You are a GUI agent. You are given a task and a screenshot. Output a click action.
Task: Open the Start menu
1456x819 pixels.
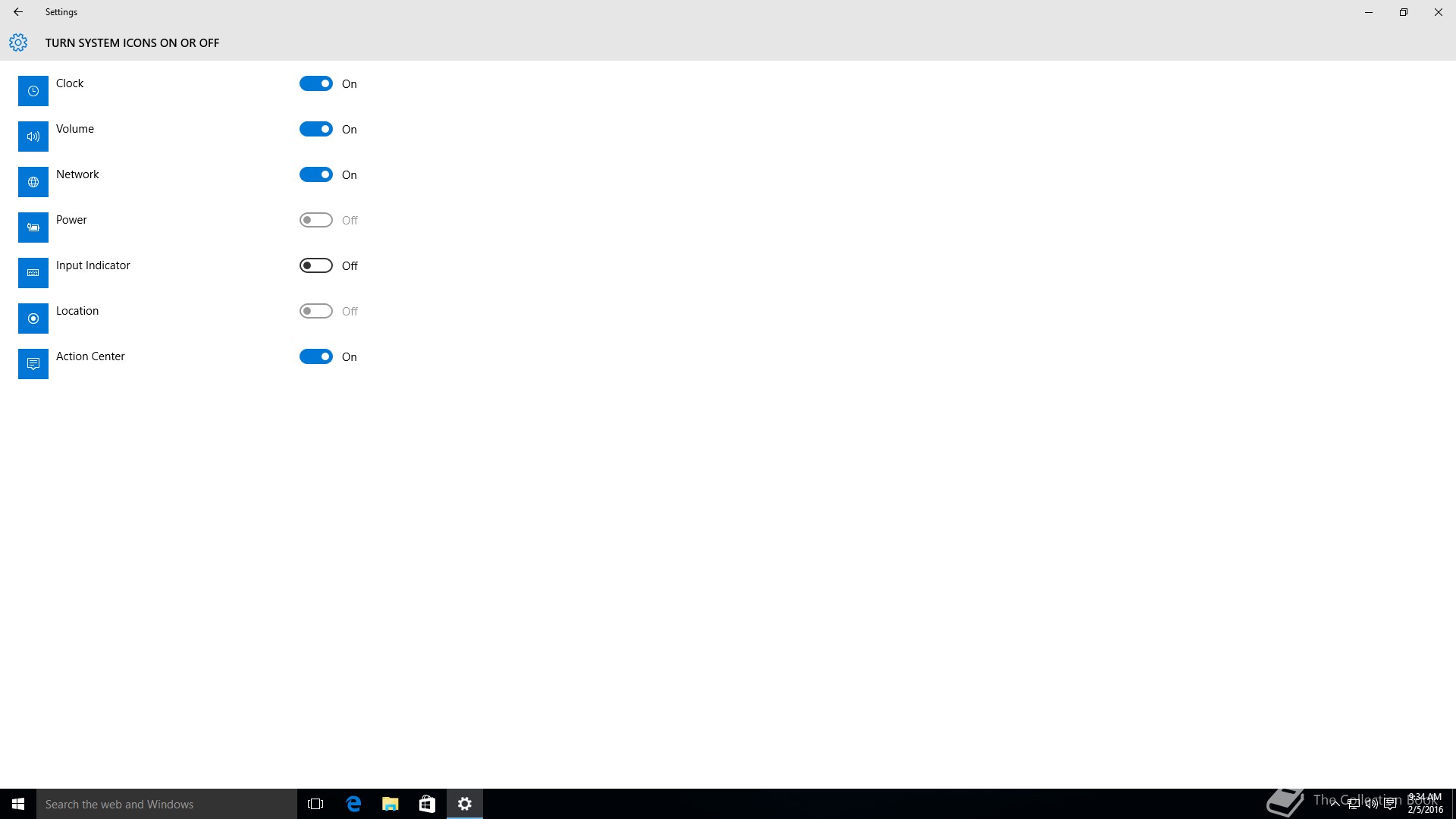pyautogui.click(x=18, y=804)
